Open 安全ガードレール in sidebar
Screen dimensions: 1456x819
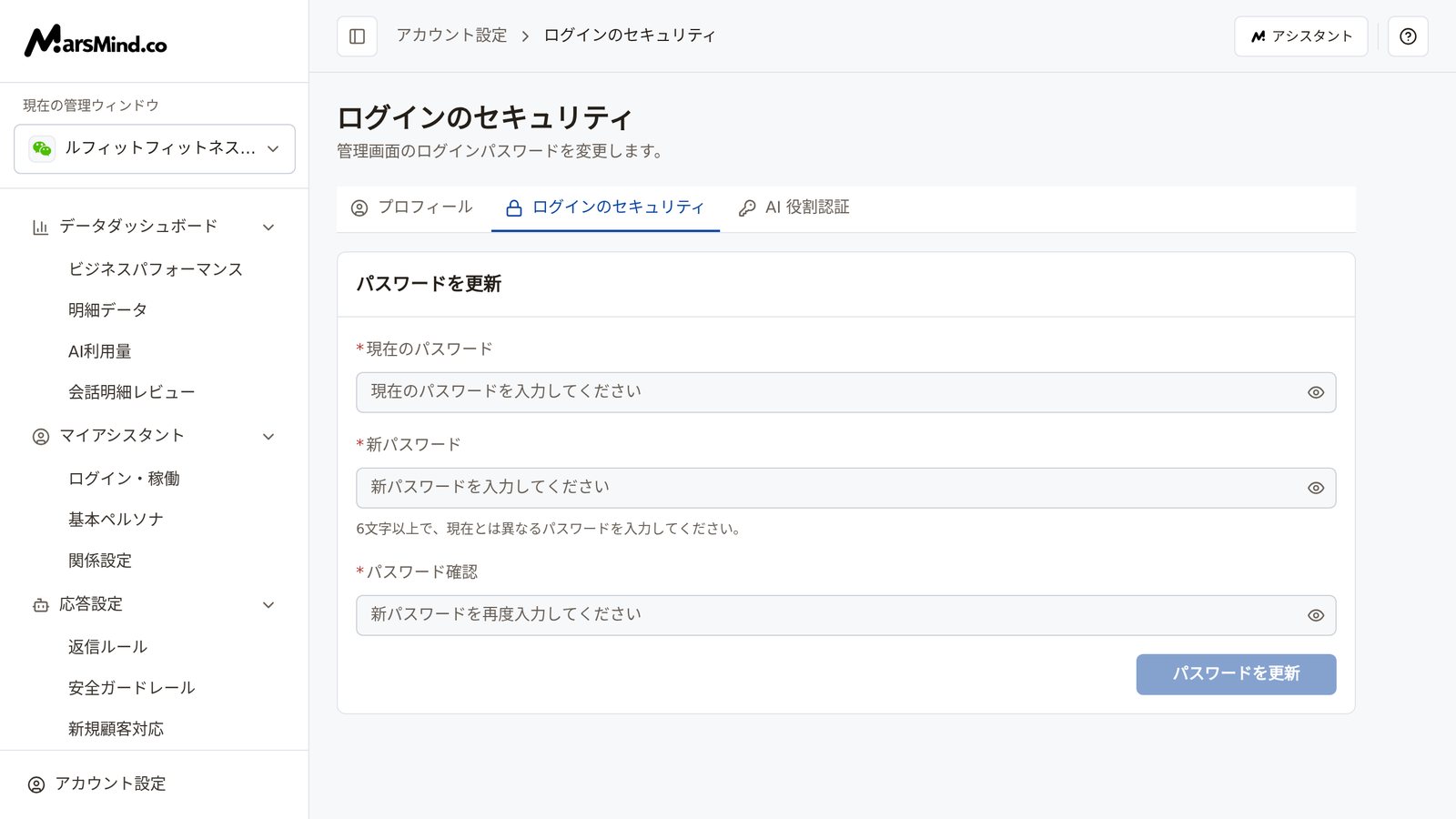tap(132, 688)
